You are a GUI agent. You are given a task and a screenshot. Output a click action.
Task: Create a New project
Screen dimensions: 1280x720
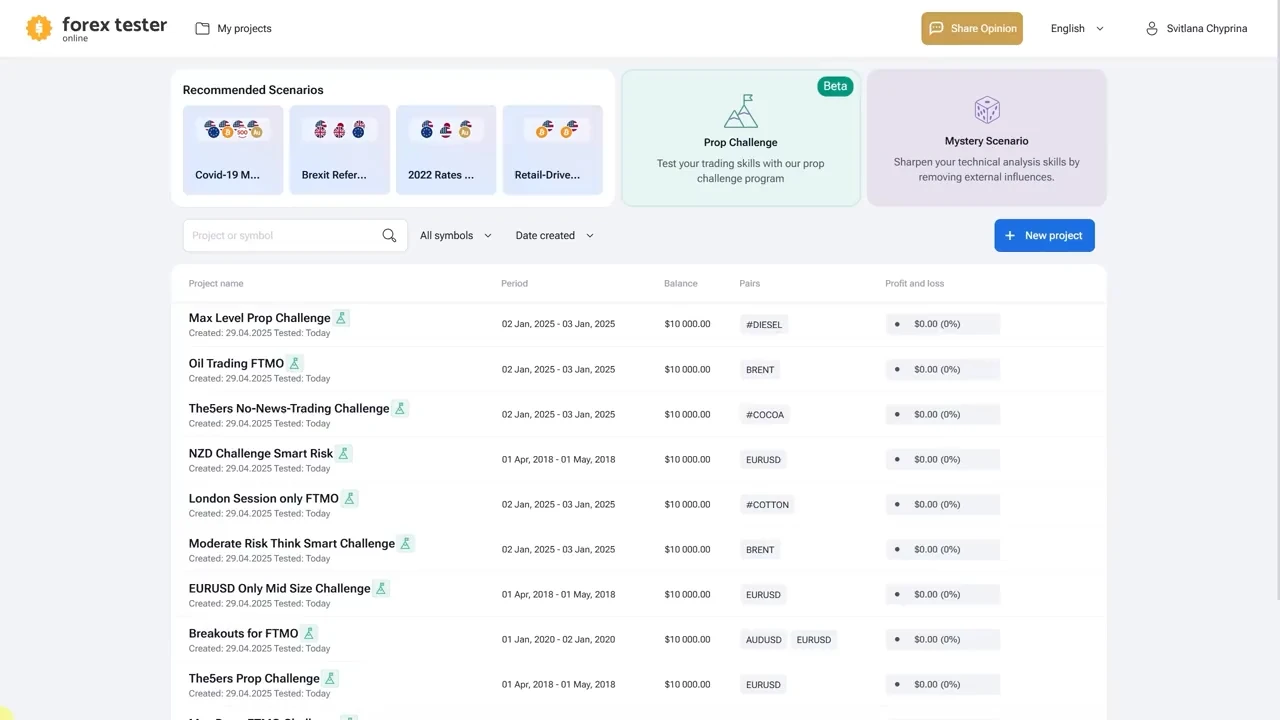pos(1044,236)
